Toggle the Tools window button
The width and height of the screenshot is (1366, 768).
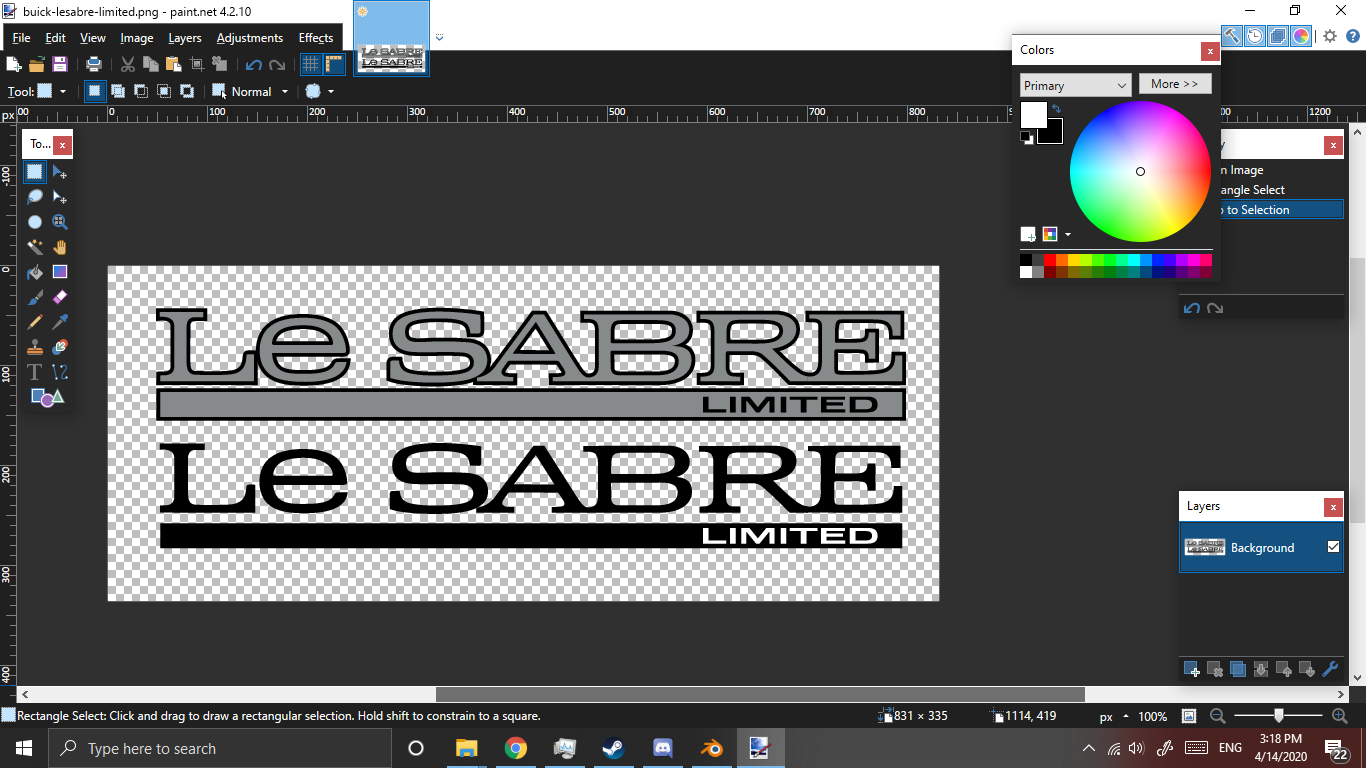click(x=1231, y=36)
